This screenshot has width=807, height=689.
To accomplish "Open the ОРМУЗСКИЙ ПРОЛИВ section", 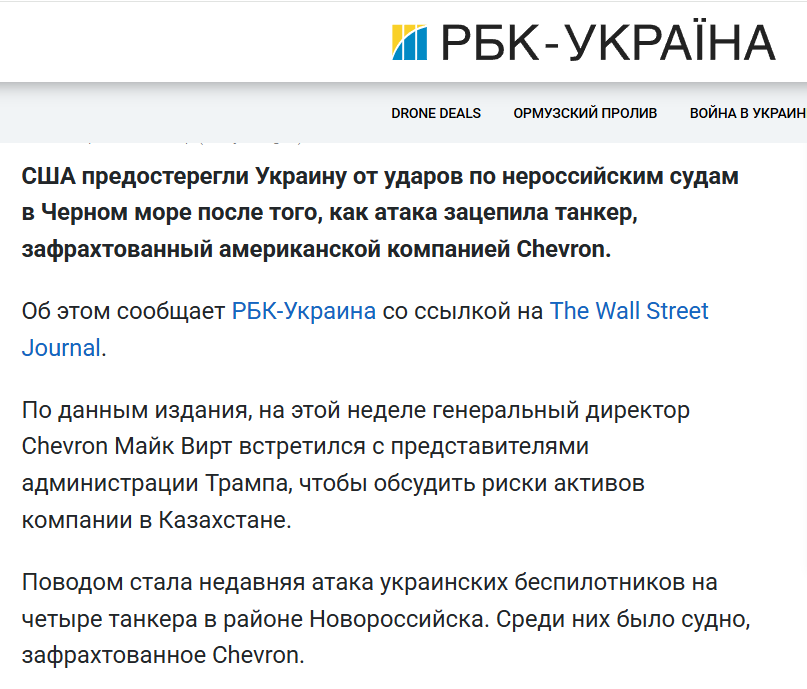I will [x=585, y=113].
